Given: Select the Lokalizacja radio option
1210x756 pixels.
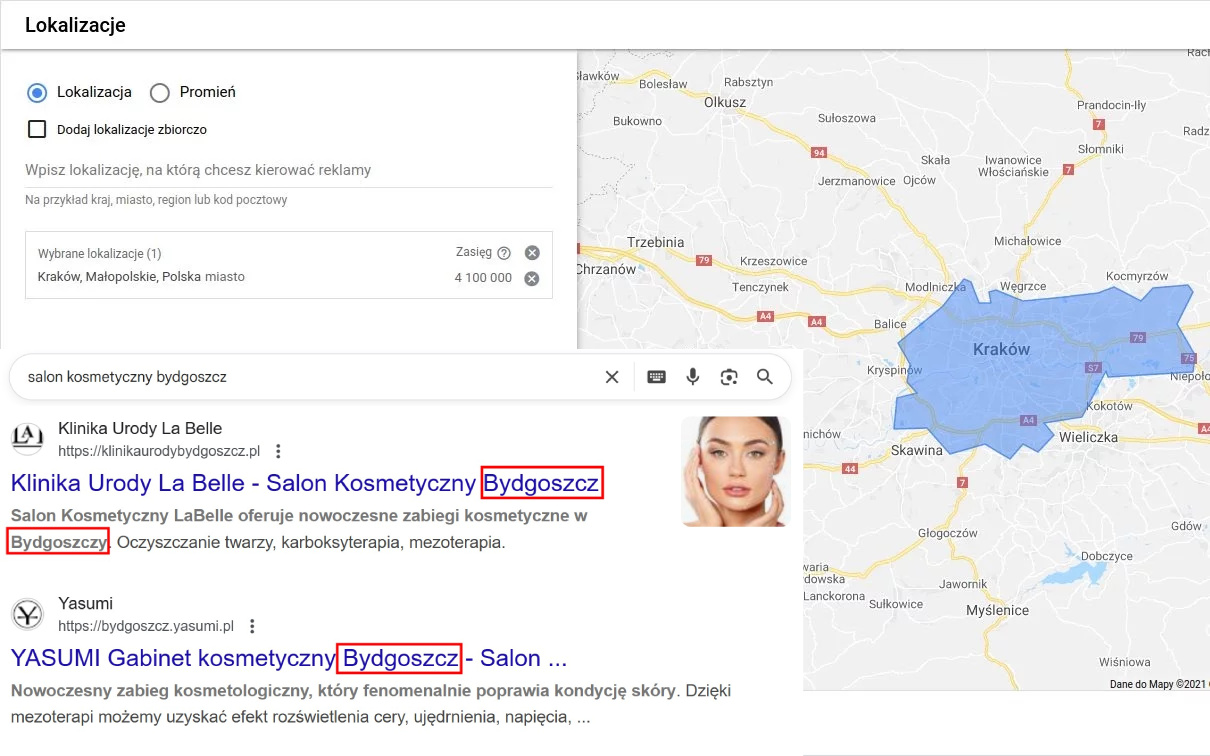Looking at the screenshot, I should tap(37, 93).
